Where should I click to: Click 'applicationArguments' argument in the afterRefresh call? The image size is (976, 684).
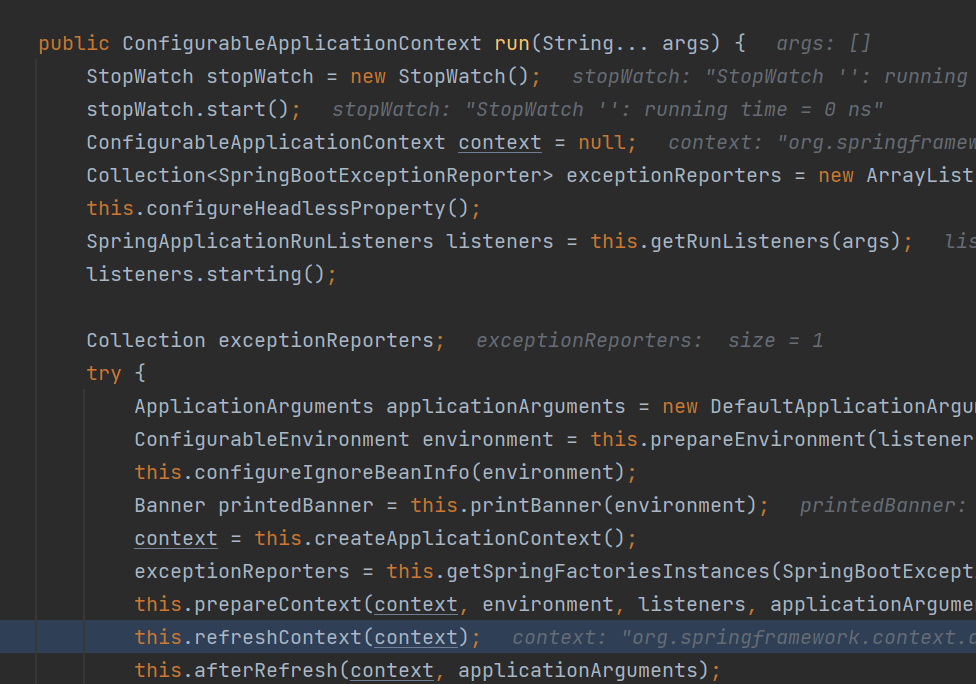[x=578, y=670]
